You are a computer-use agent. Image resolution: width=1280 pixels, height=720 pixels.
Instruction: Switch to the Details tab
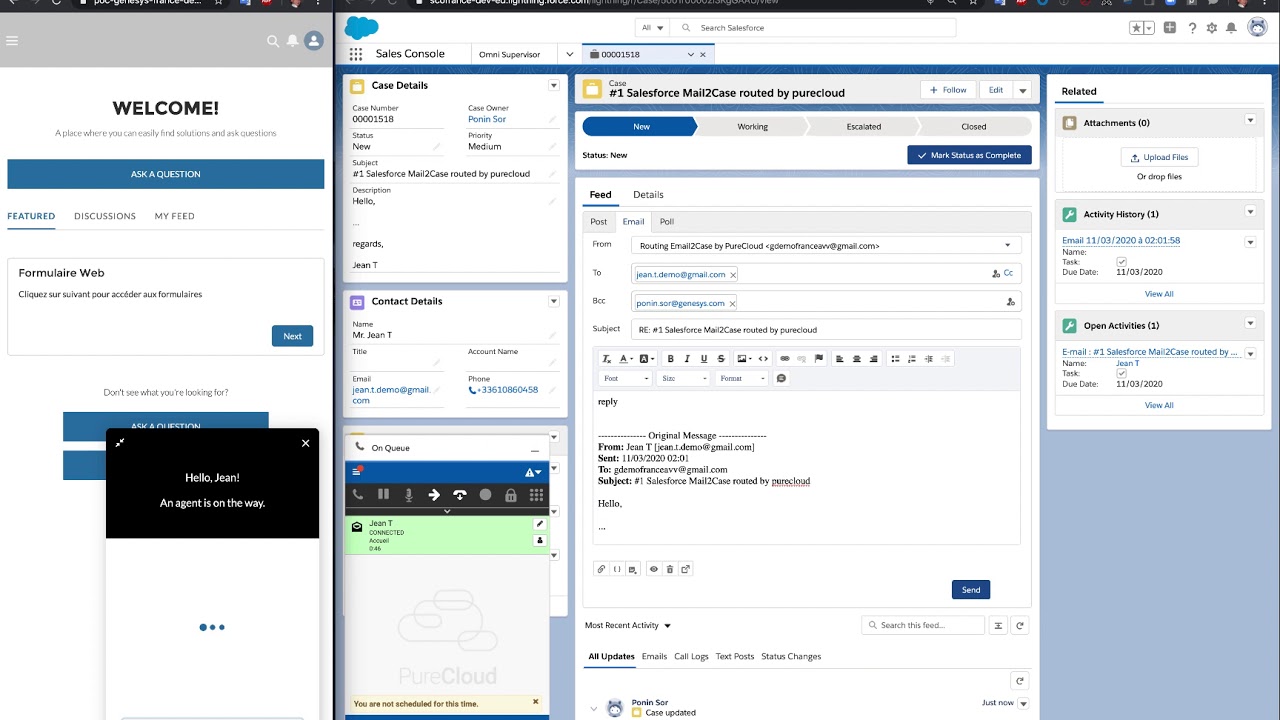click(648, 195)
